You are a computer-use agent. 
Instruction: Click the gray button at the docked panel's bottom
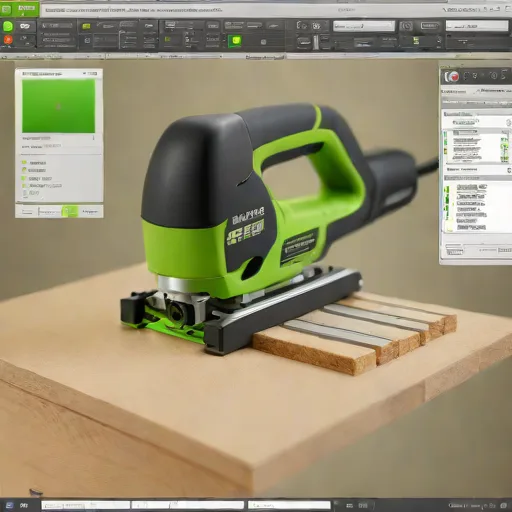click(x=454, y=252)
